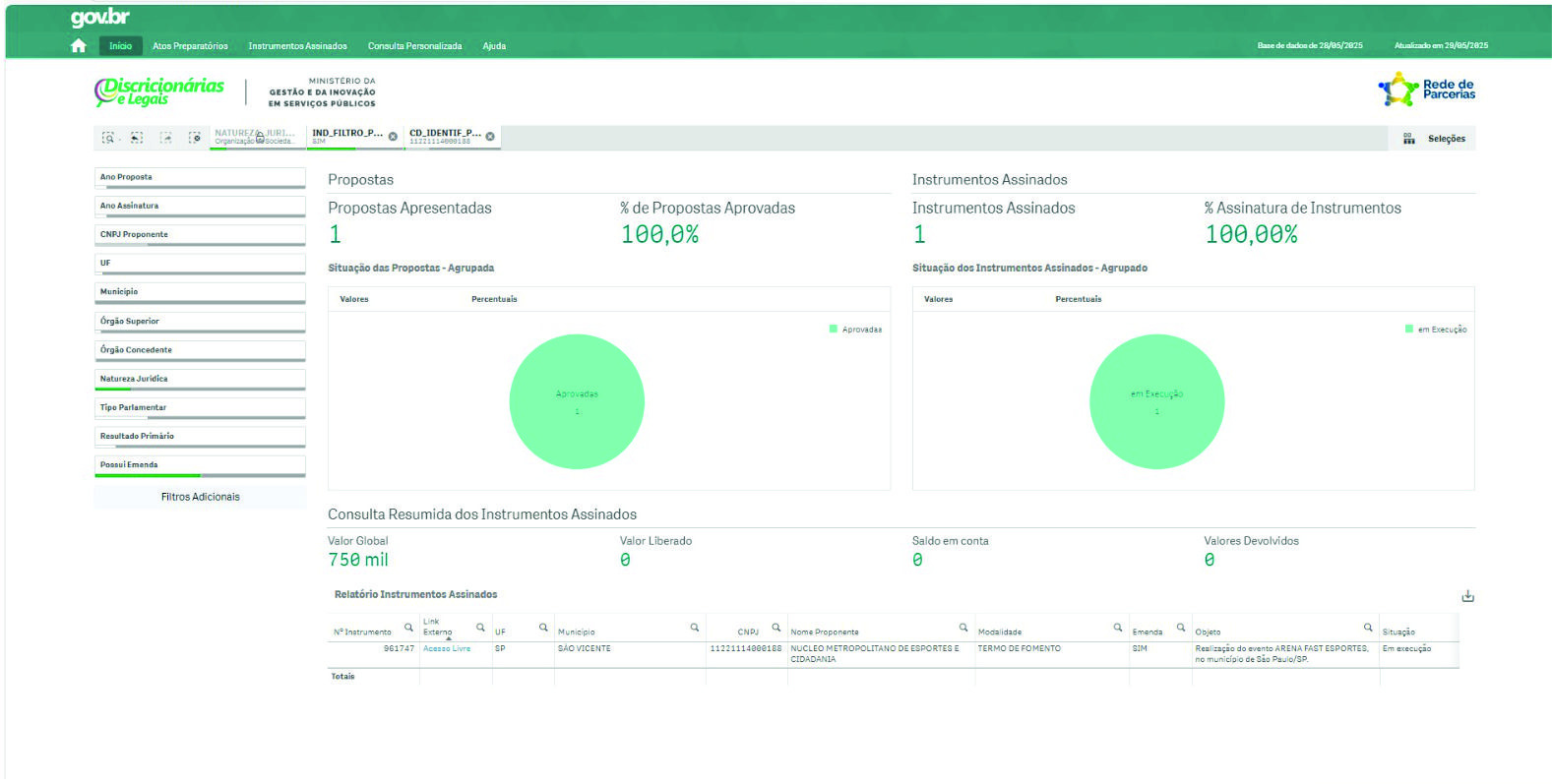Click the home icon in navigation bar

[x=79, y=46]
